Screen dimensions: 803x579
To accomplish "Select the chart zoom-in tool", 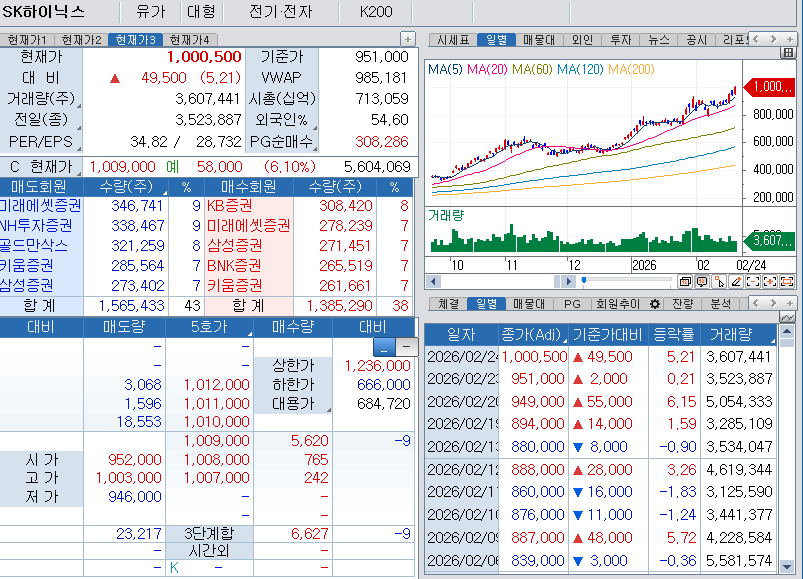I will pyautogui.click(x=770, y=282).
